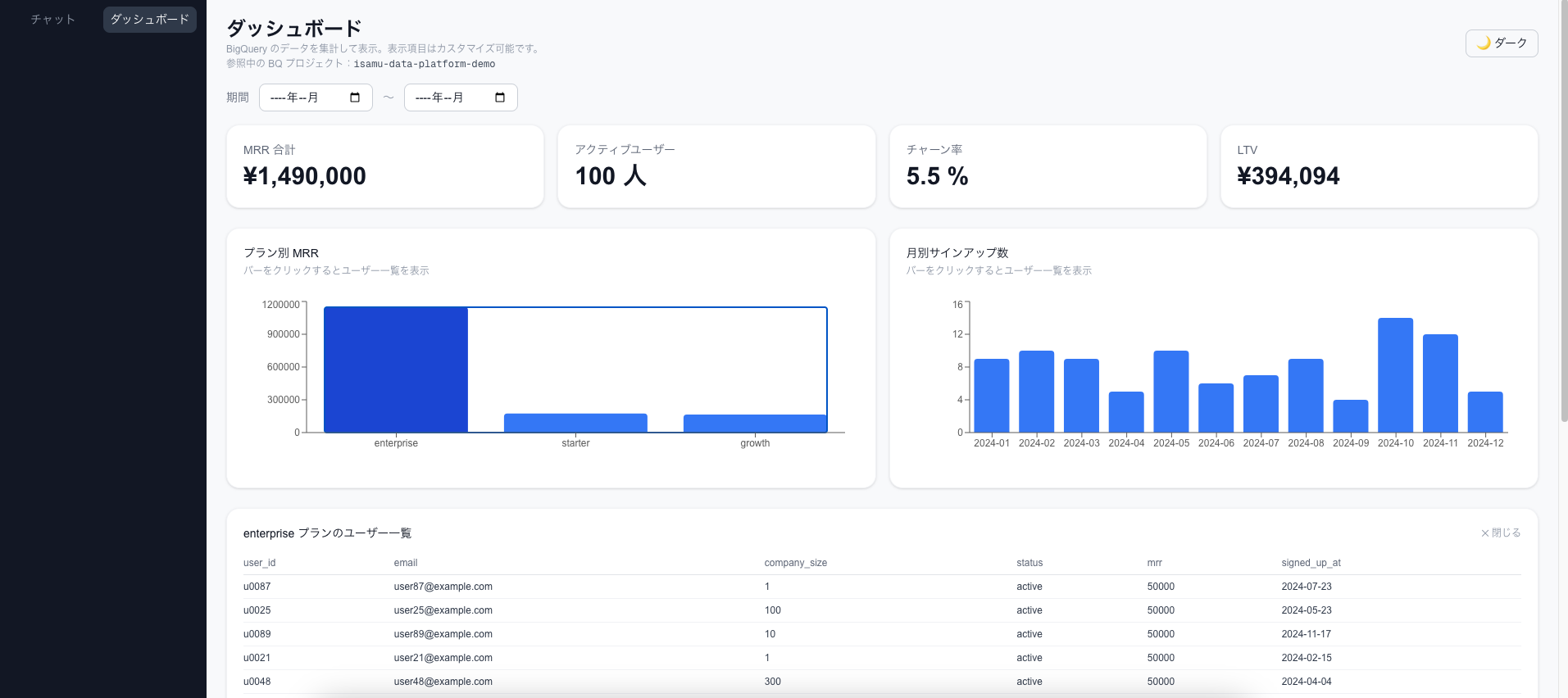Image resolution: width=1568 pixels, height=698 pixels.
Task: Open the end date calendar picker icon
Action: 500,97
